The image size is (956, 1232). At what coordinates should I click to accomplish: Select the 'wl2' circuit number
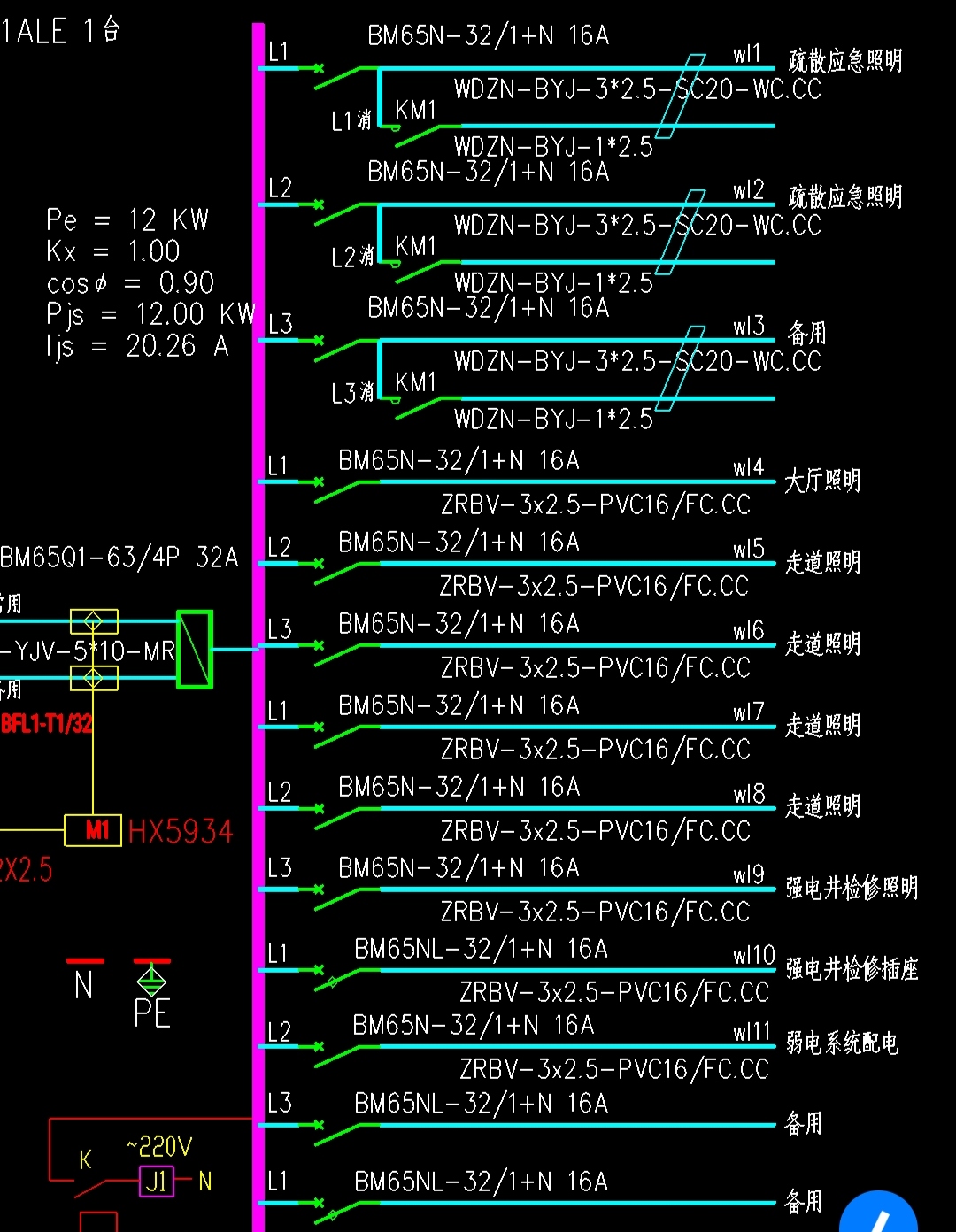tap(748, 190)
